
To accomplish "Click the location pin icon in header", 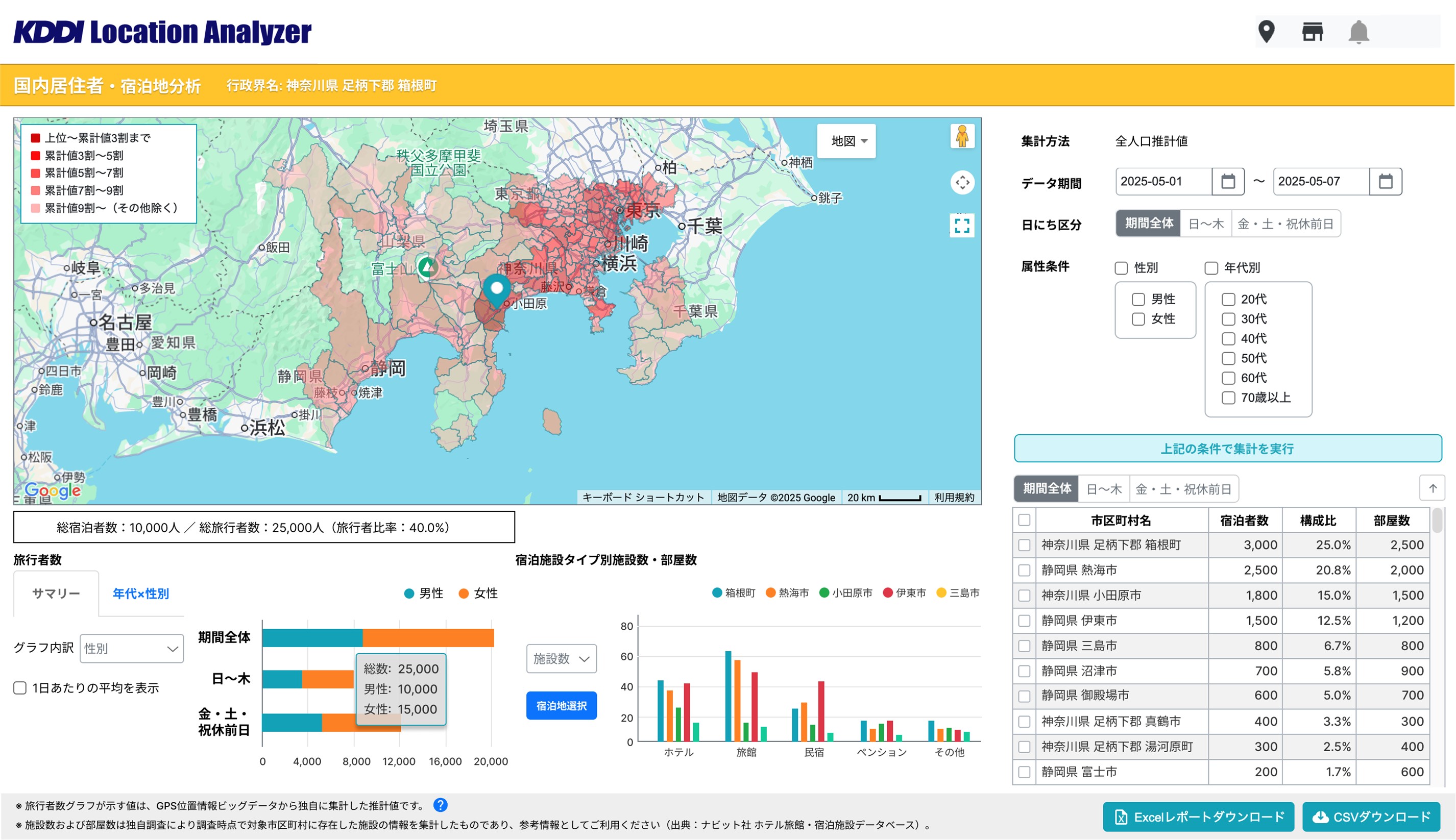I will tap(1267, 32).
